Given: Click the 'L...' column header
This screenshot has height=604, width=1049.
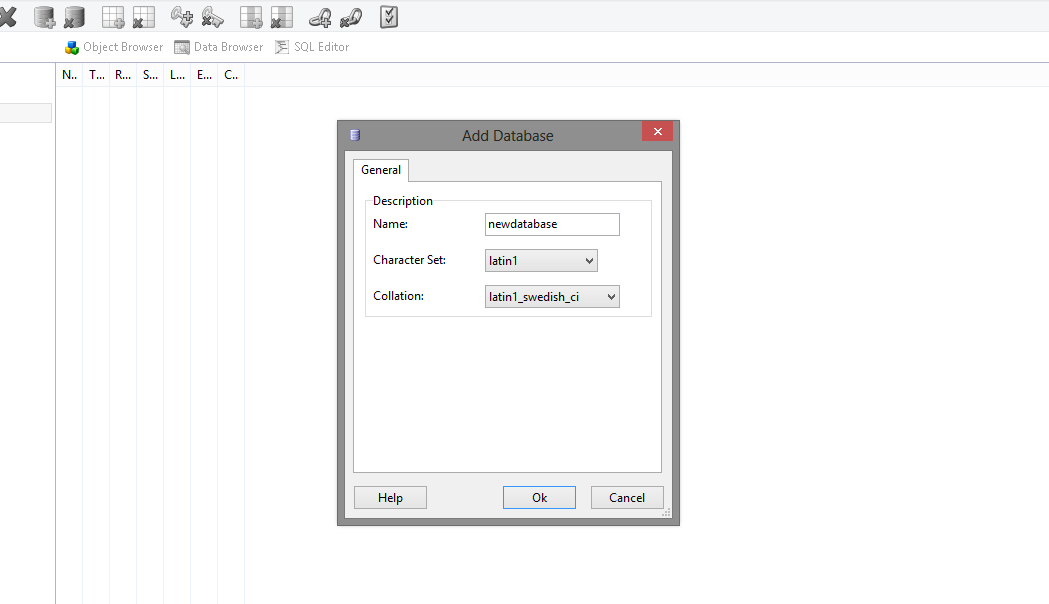Looking at the screenshot, I should pos(177,75).
